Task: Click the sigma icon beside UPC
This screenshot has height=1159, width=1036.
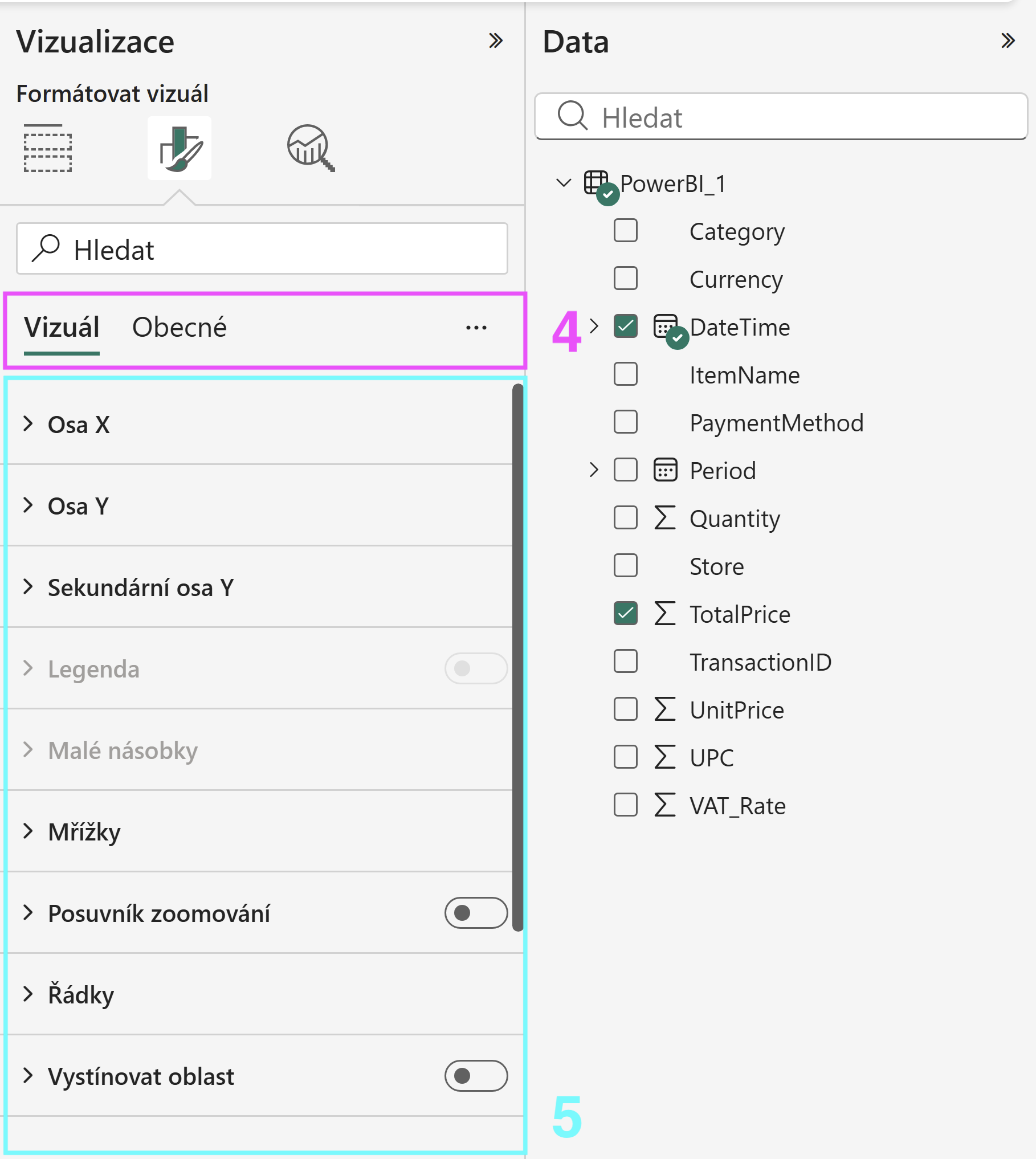Action: (x=665, y=757)
